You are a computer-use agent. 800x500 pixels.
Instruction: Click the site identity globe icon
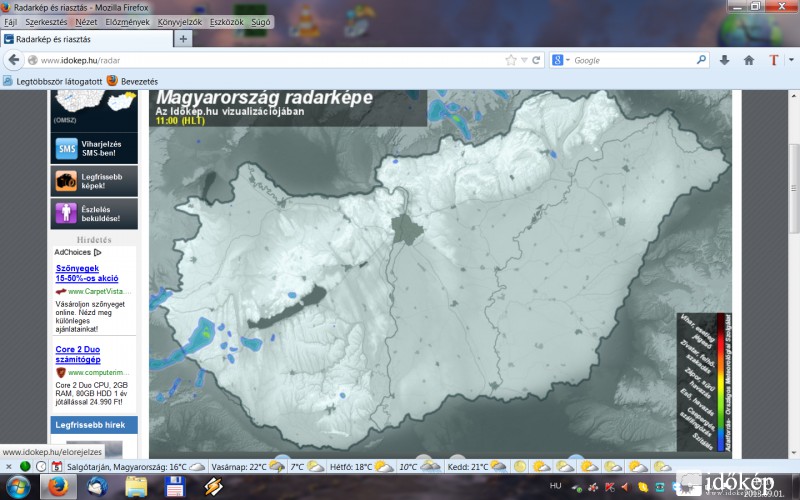coord(33,60)
